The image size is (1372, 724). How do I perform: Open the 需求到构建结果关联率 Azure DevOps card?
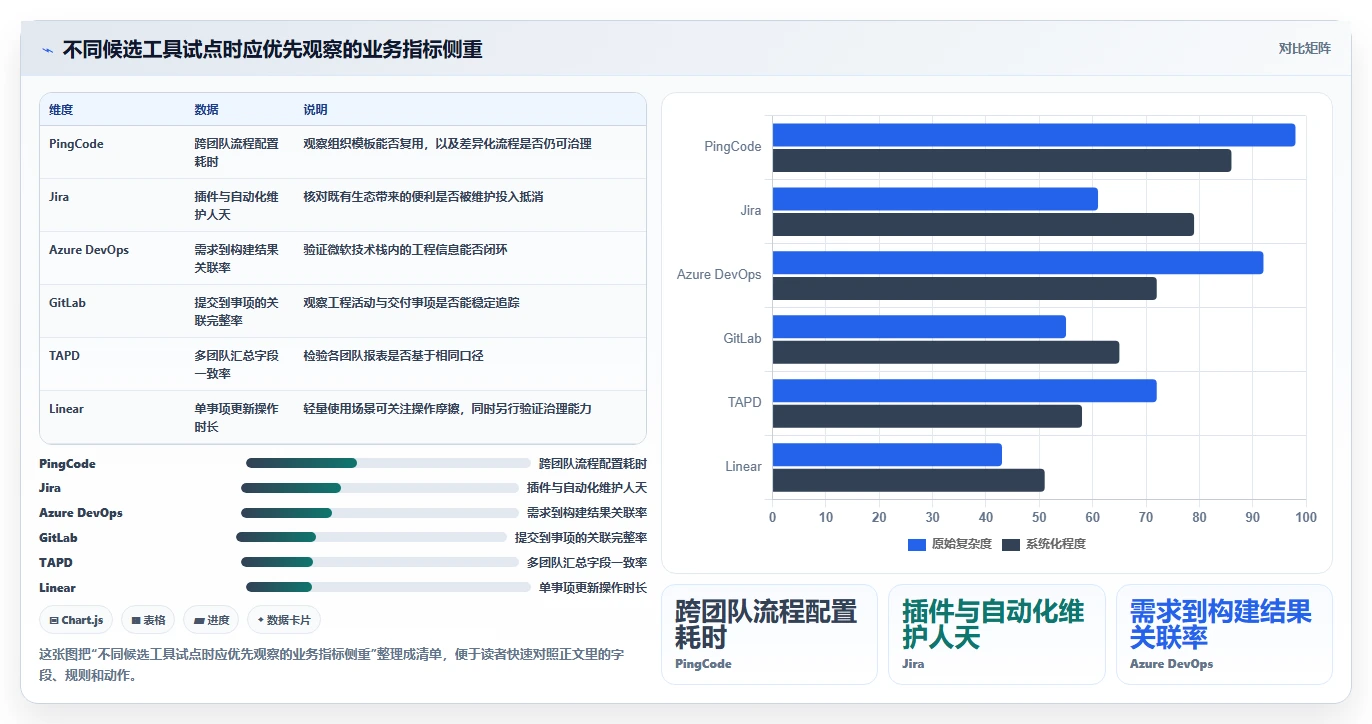[1224, 634]
